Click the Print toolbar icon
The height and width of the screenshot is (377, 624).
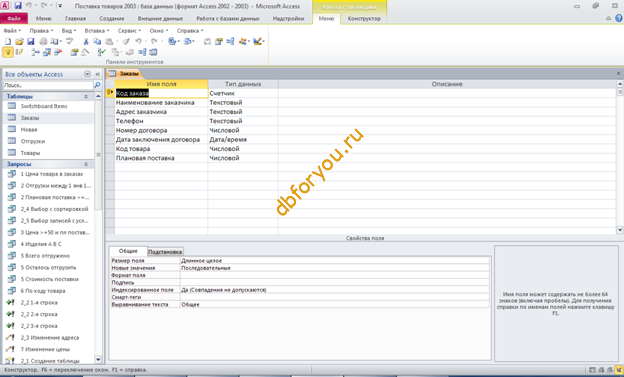[43, 41]
